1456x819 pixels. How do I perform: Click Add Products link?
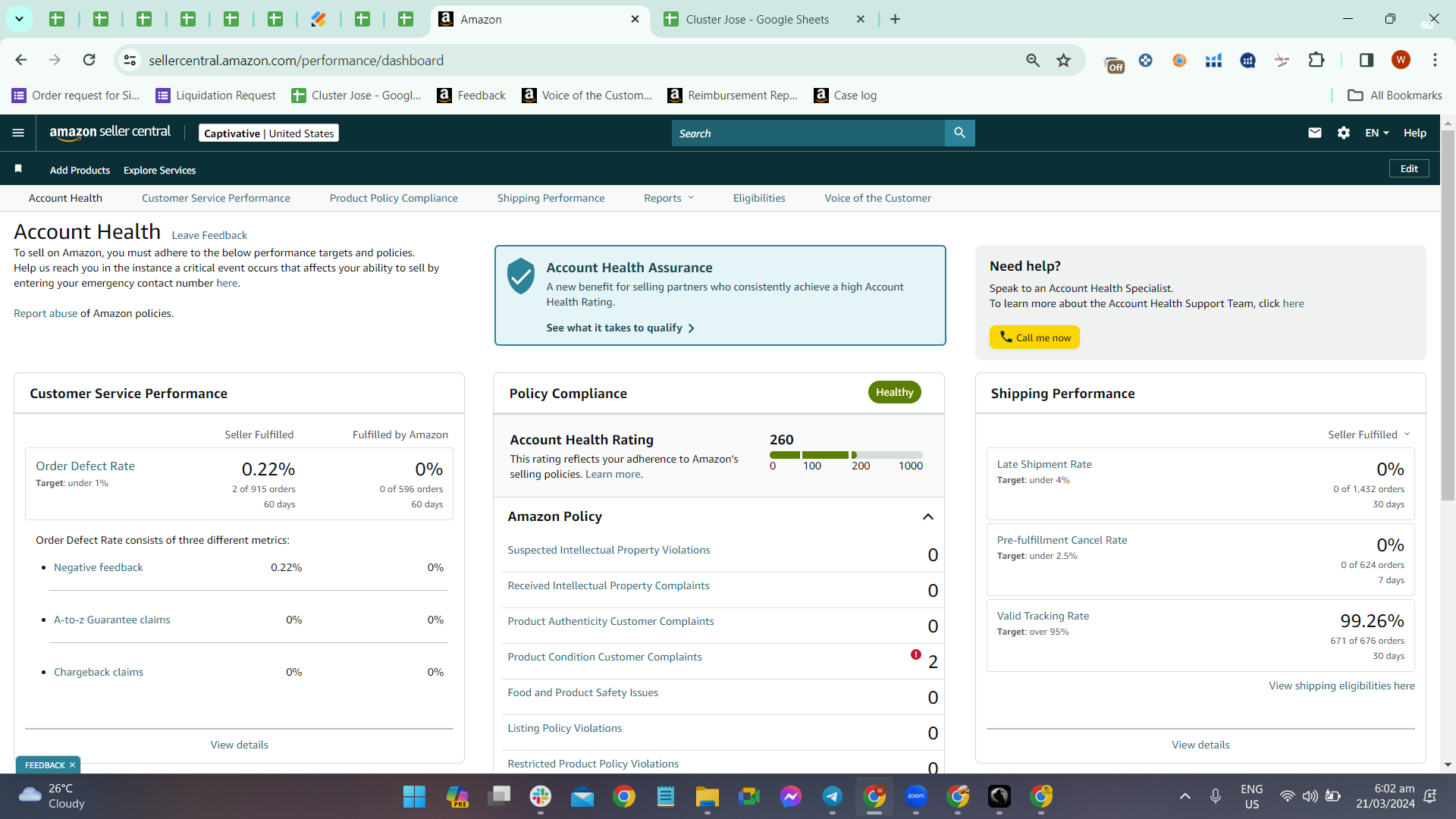(x=80, y=170)
